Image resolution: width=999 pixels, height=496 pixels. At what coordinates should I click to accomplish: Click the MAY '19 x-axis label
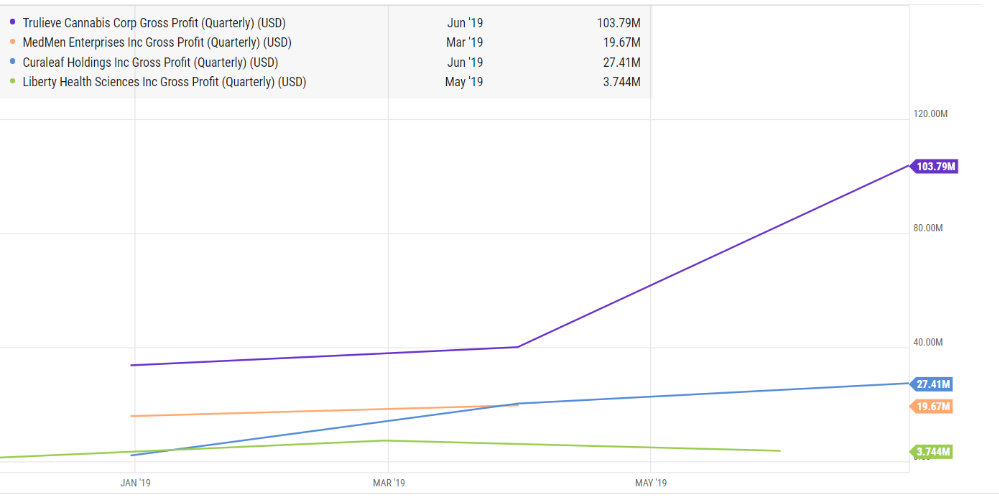coord(650,483)
